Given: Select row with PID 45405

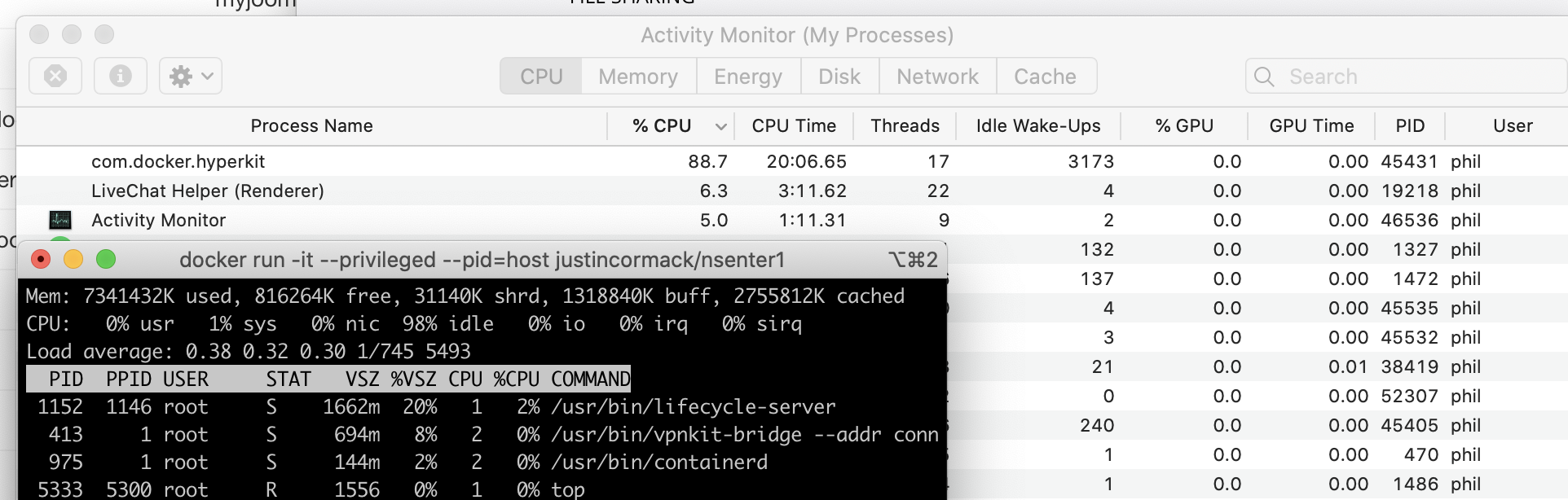Looking at the screenshot, I should (1257, 425).
